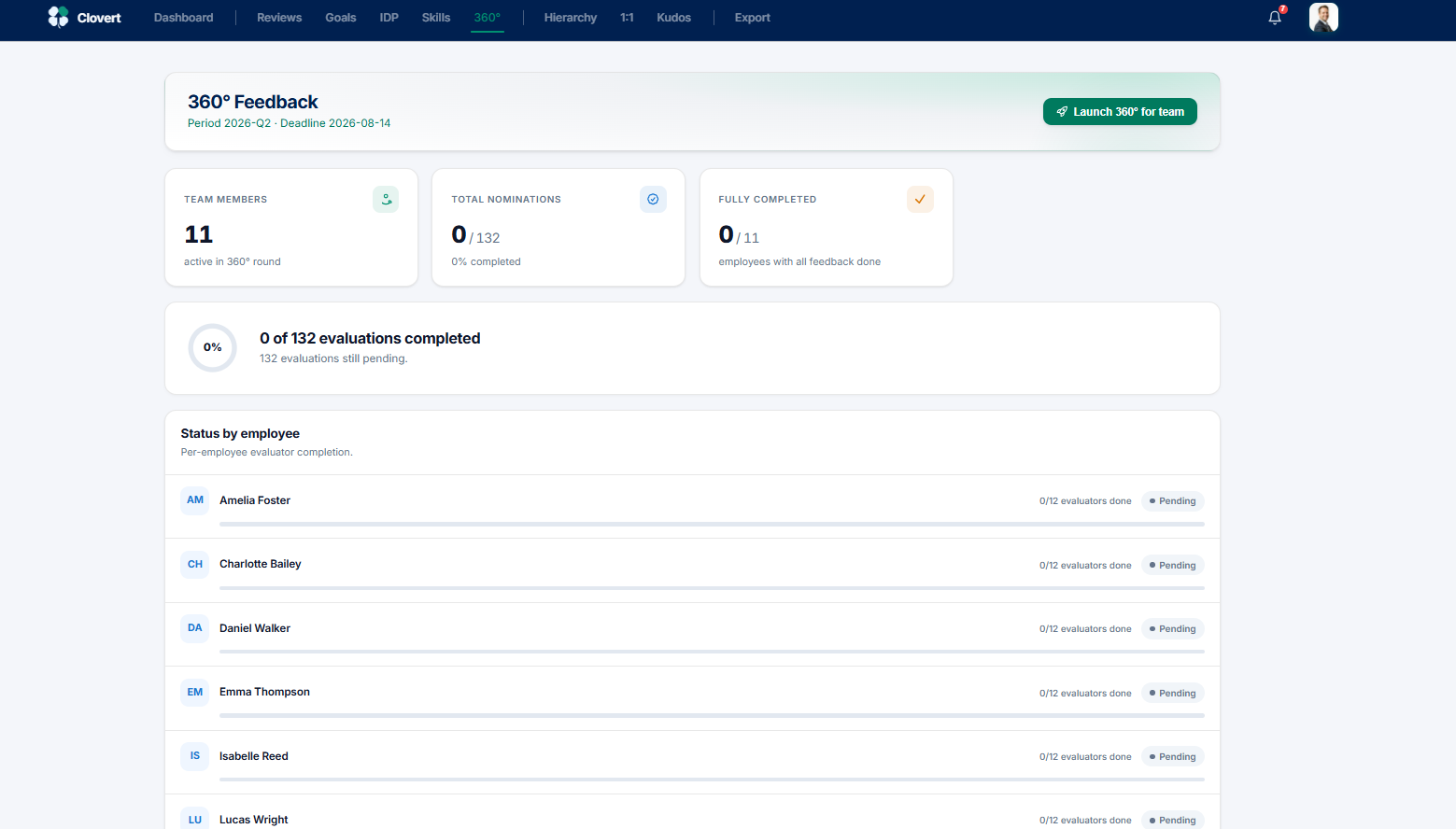Click Daniel Walker's '0/12 evaluators done' text
The image size is (1456, 829).
(x=1085, y=629)
